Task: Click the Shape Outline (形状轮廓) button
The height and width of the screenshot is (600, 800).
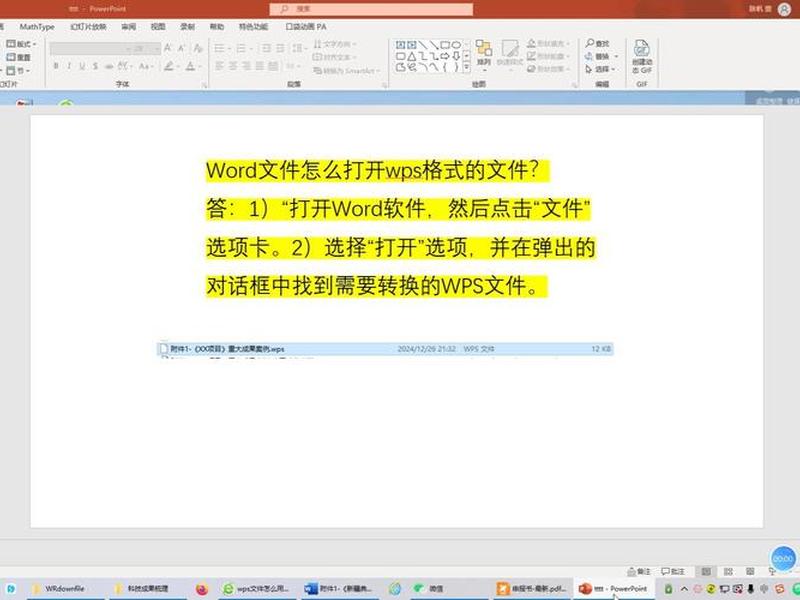Action: coord(548,56)
